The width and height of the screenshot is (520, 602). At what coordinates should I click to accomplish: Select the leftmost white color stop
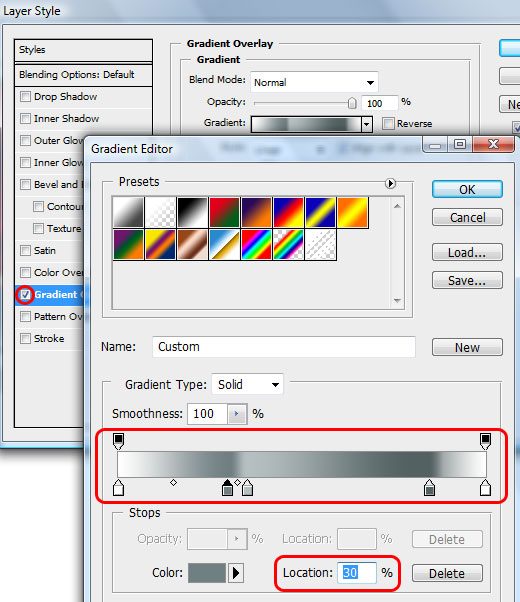(x=119, y=488)
